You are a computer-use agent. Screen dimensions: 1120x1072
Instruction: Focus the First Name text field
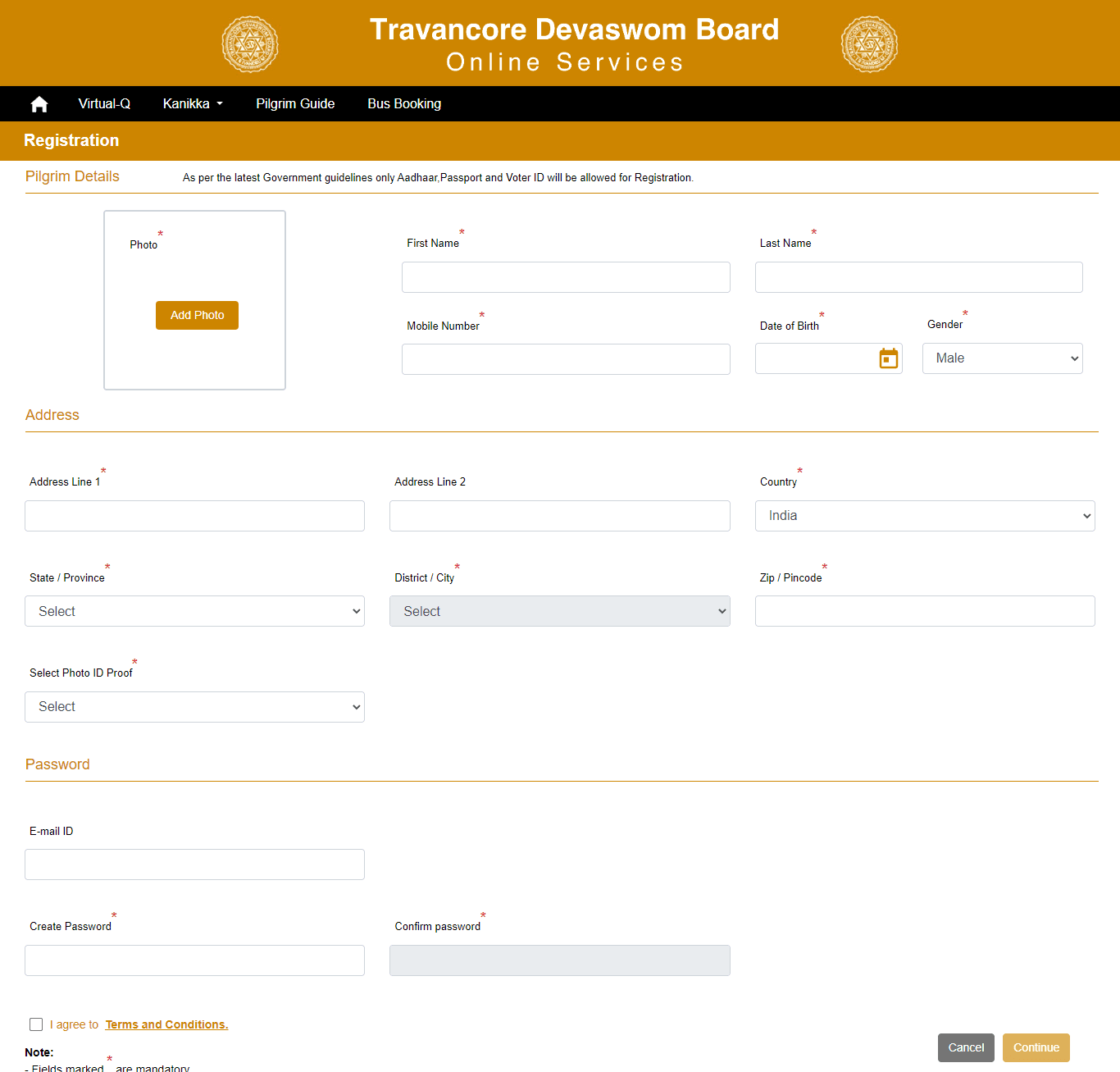566,277
